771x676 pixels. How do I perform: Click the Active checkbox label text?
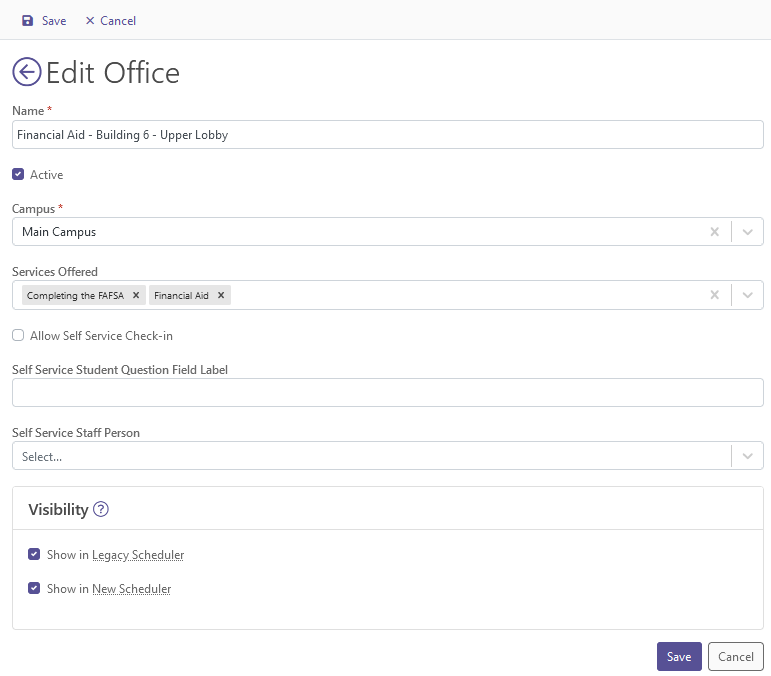click(x=47, y=175)
